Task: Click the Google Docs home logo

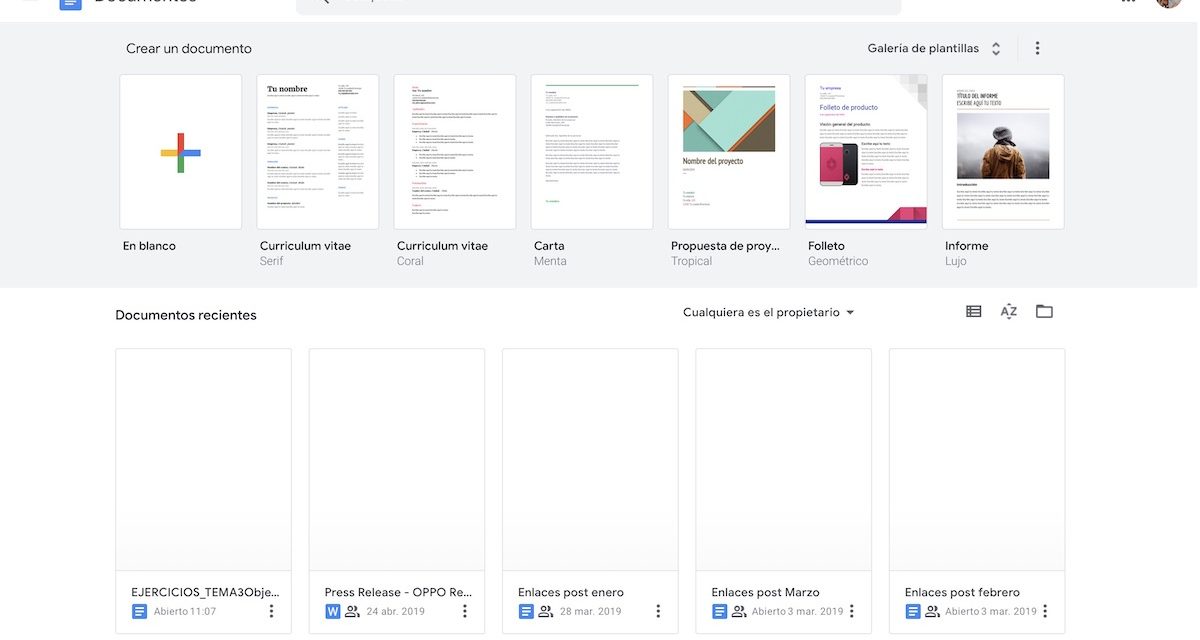Action: [70, 3]
